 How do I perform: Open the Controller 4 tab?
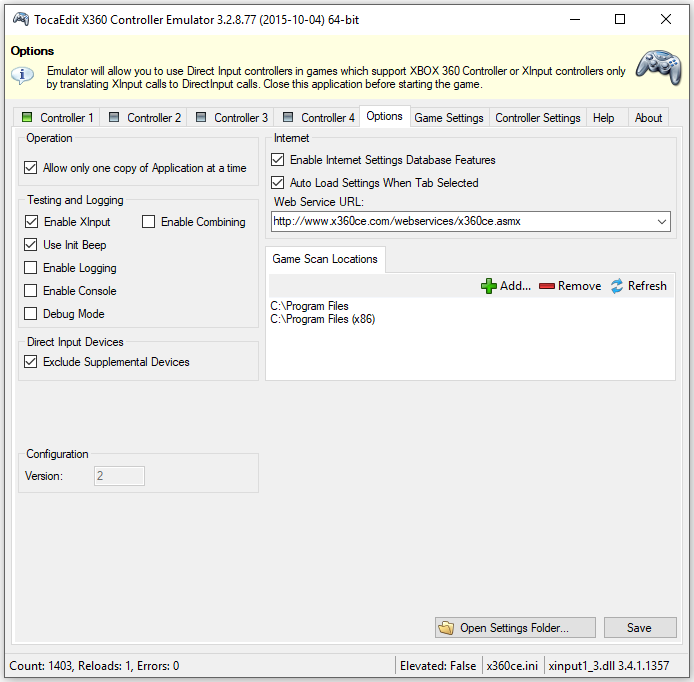(x=318, y=118)
